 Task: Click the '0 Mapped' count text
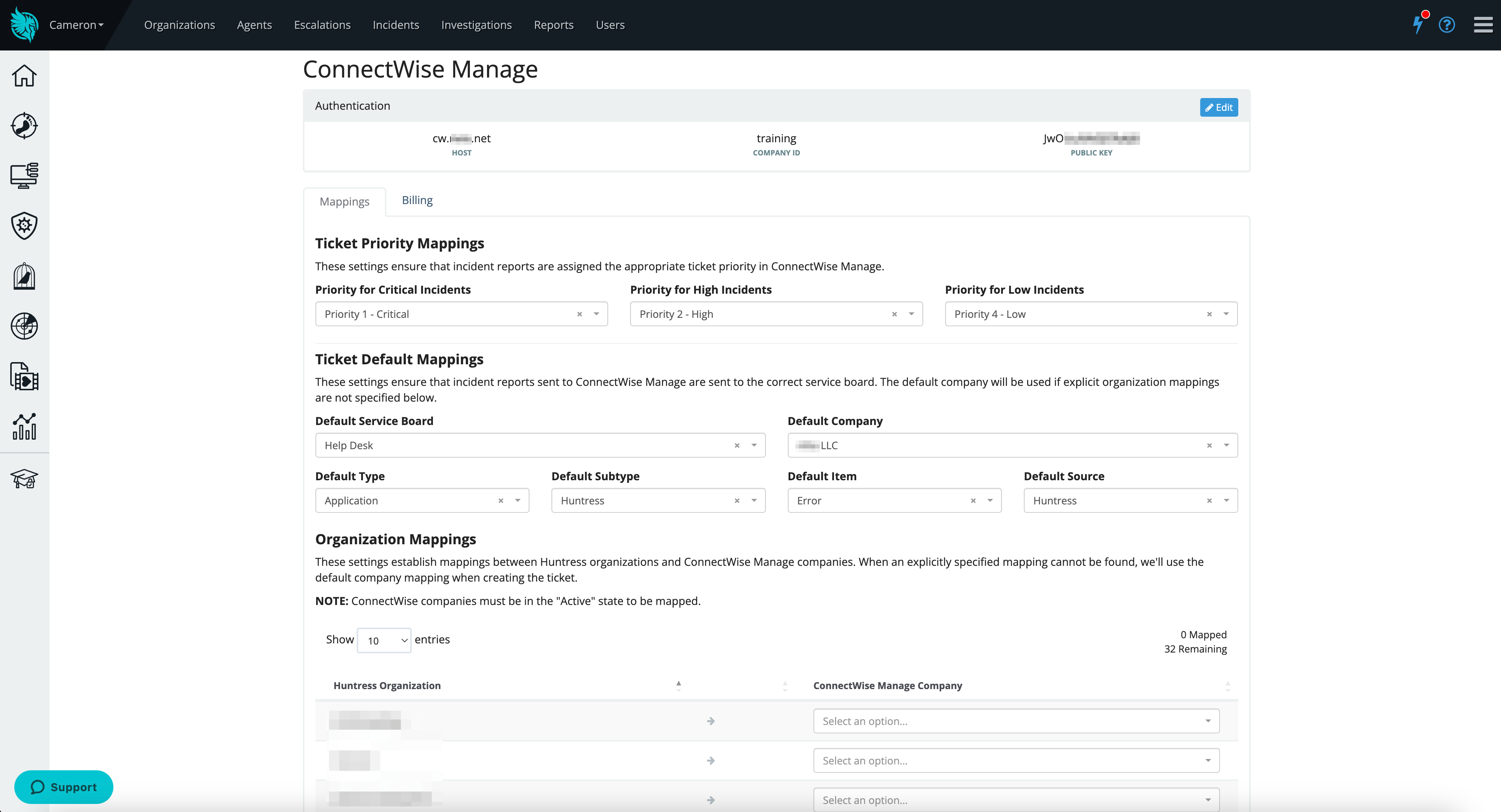point(1203,634)
